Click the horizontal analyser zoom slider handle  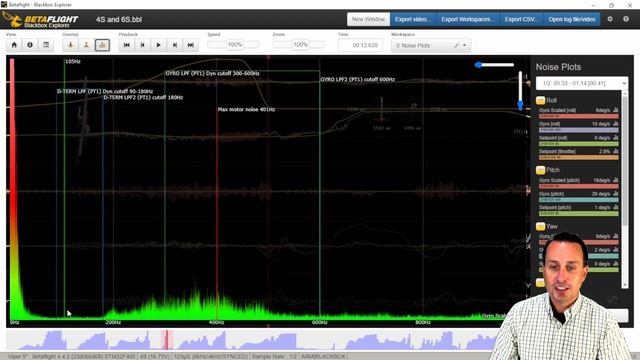tap(479, 64)
